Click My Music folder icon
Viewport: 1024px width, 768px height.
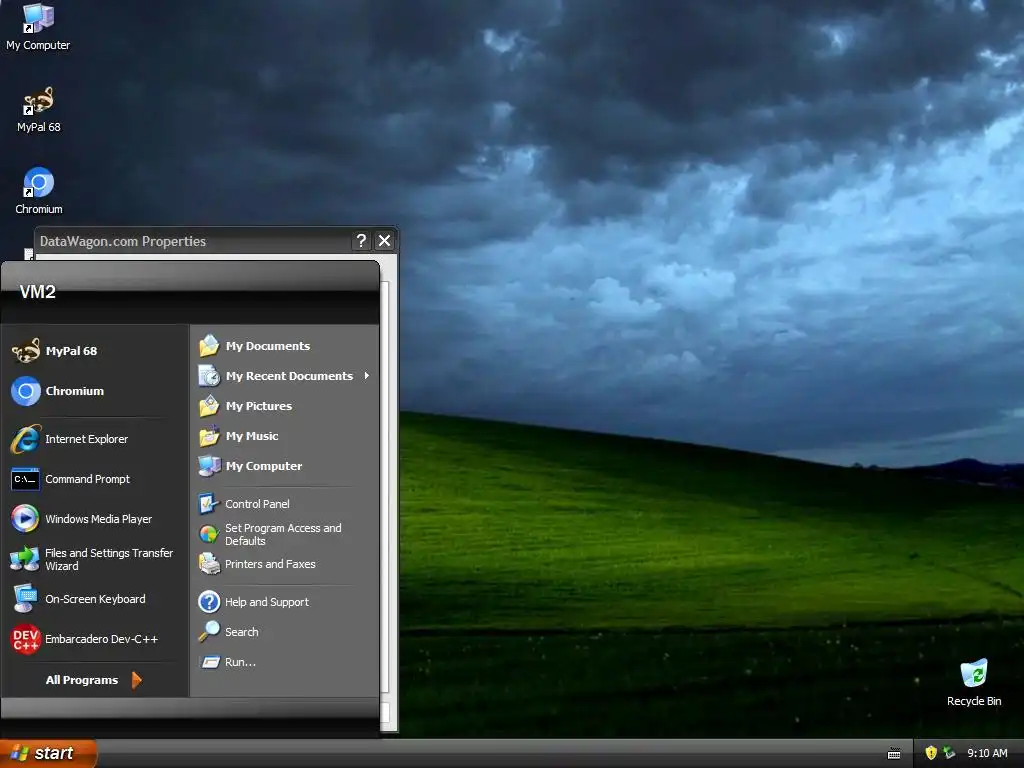click(x=209, y=436)
